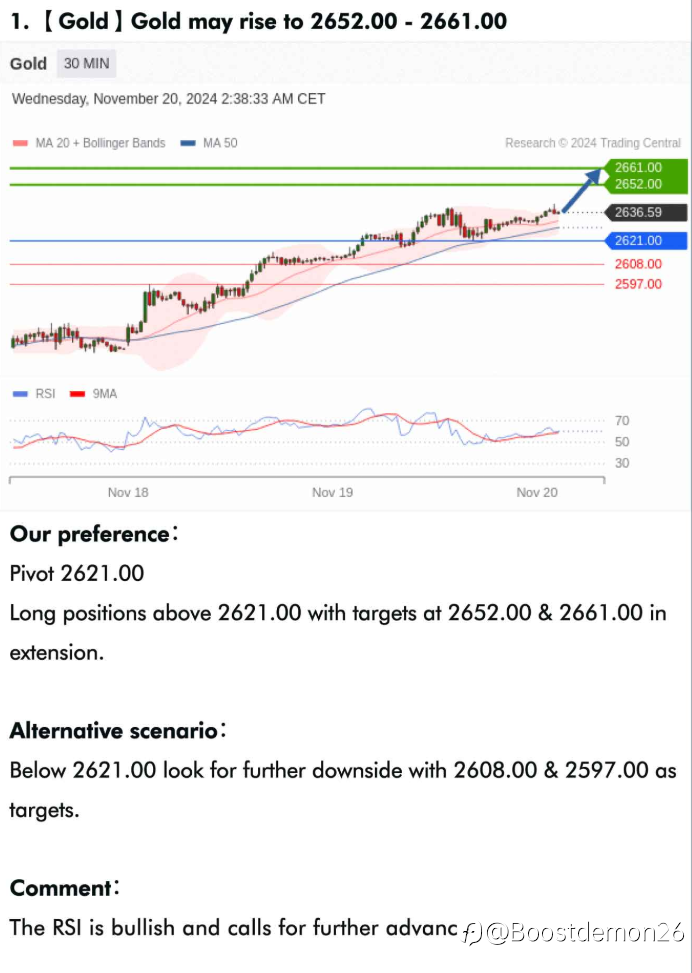Click the blue 2621.00 pivot price tag
The width and height of the screenshot is (692, 973).
point(644,240)
